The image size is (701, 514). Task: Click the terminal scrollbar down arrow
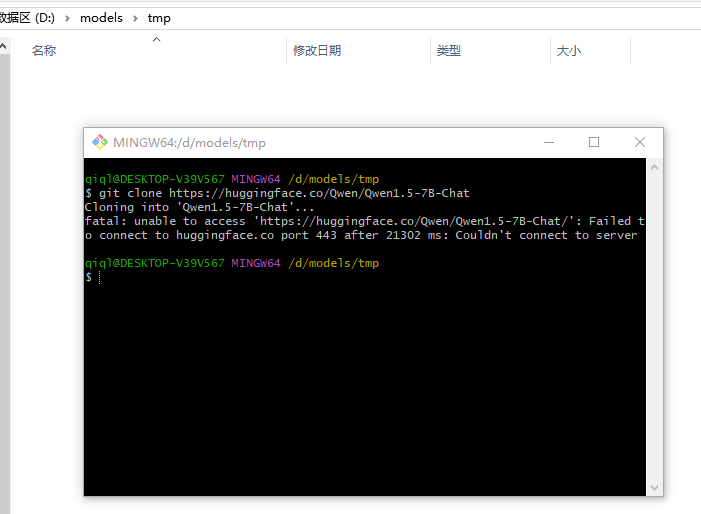click(655, 488)
